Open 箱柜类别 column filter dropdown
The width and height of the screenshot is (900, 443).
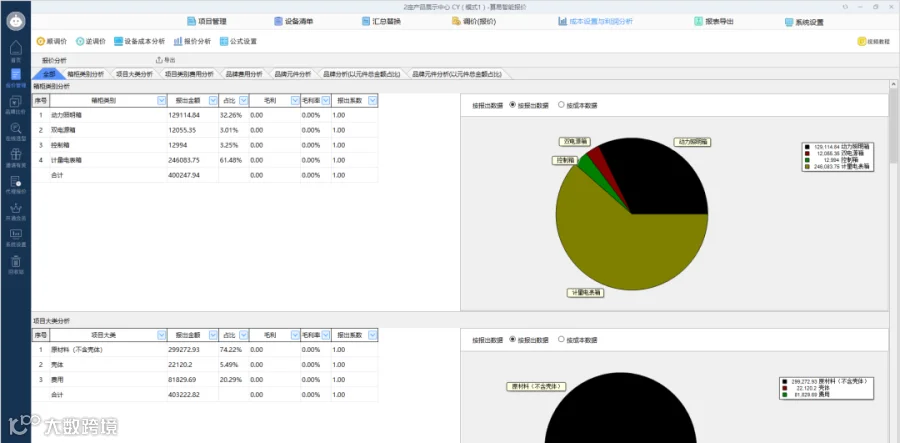[161, 100]
